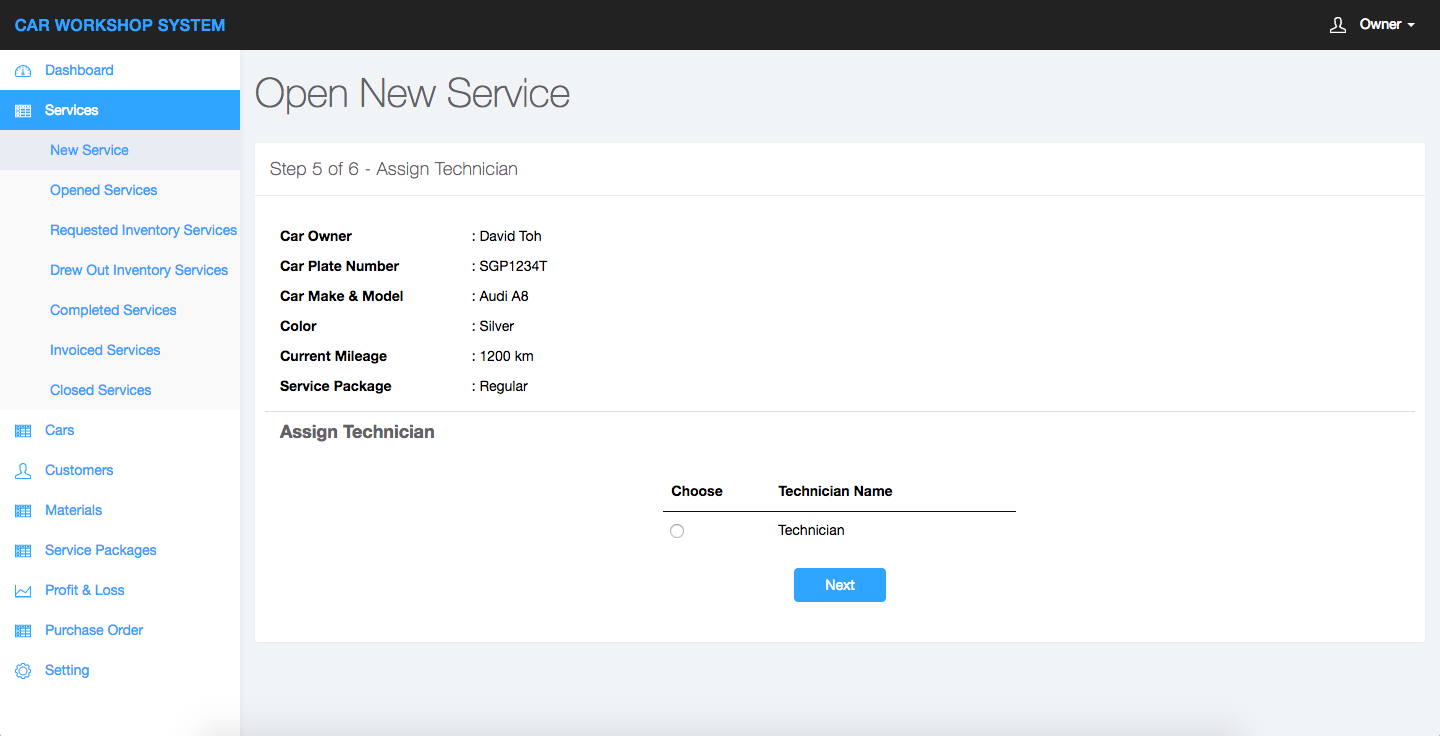Screen dimensions: 1440x736
Task: Open the Invoiced Services link
Action: coord(105,350)
